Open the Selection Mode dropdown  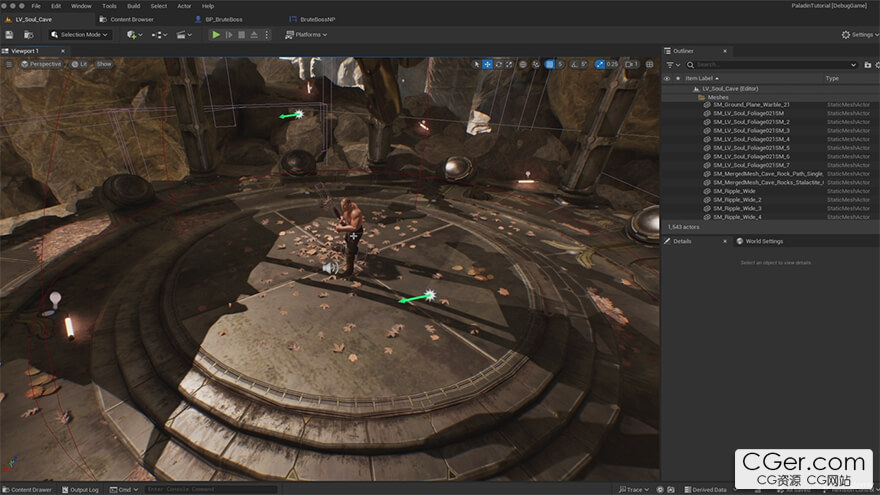[x=79, y=35]
